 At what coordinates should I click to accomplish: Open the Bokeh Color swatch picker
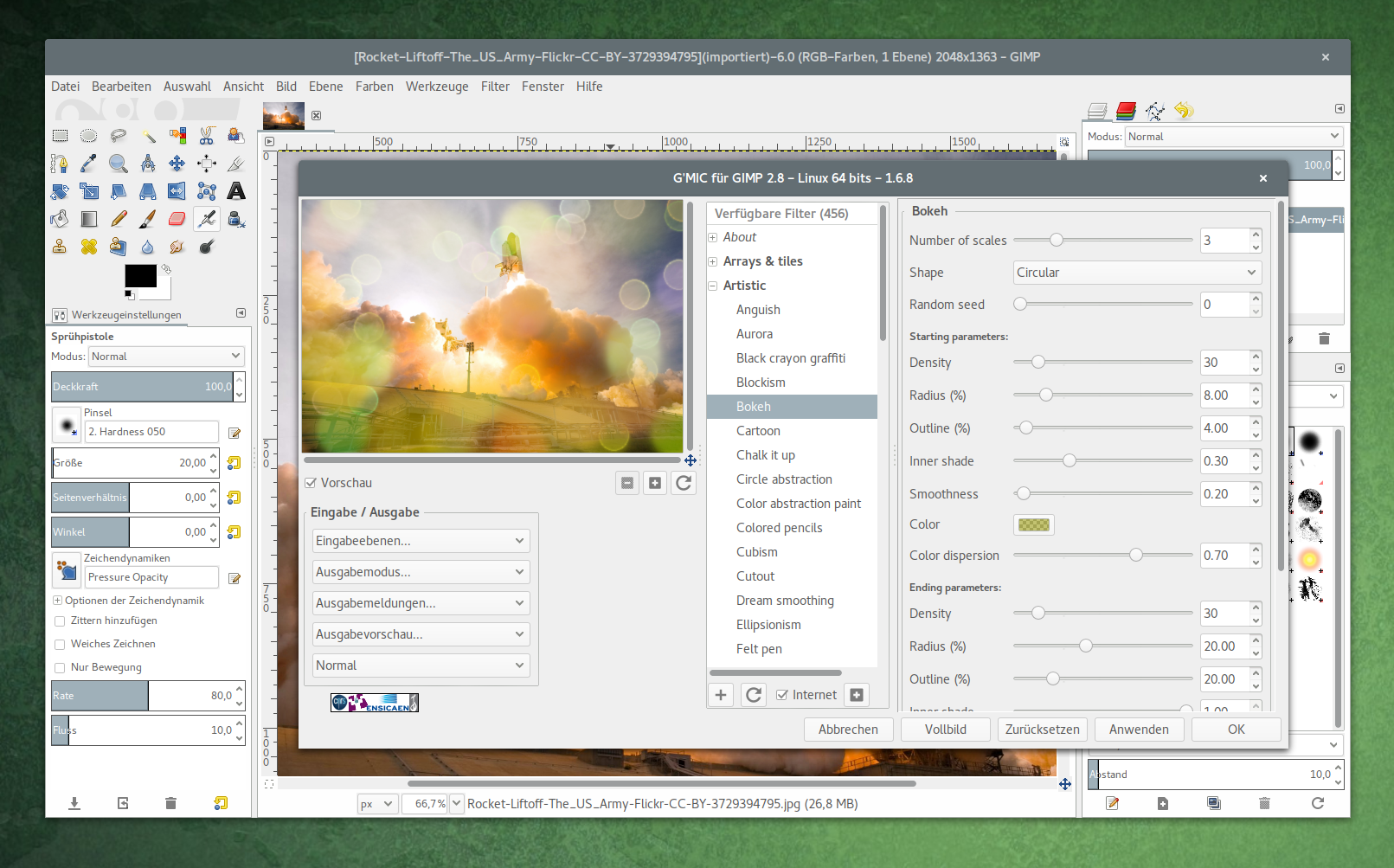click(1033, 524)
